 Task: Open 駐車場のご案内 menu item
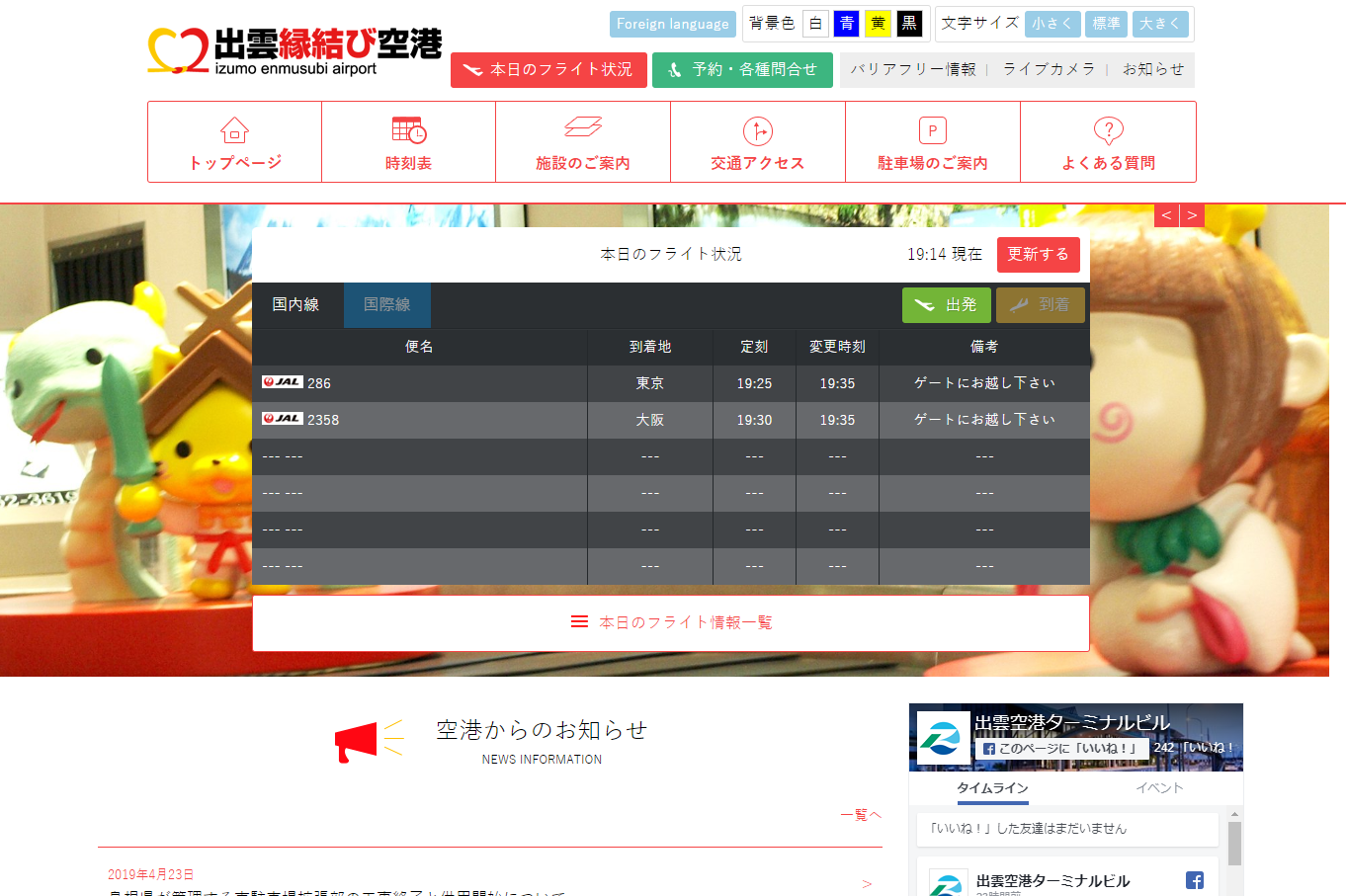[x=933, y=142]
